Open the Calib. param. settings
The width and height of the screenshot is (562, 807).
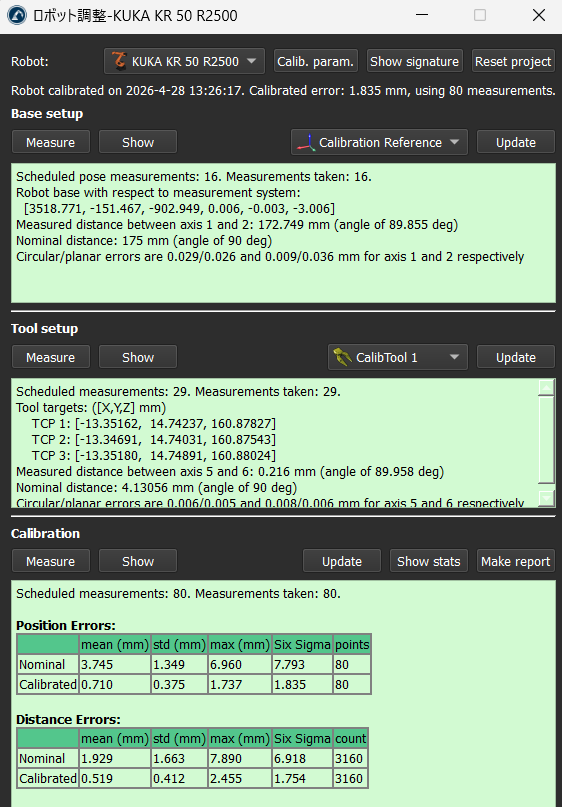315,61
